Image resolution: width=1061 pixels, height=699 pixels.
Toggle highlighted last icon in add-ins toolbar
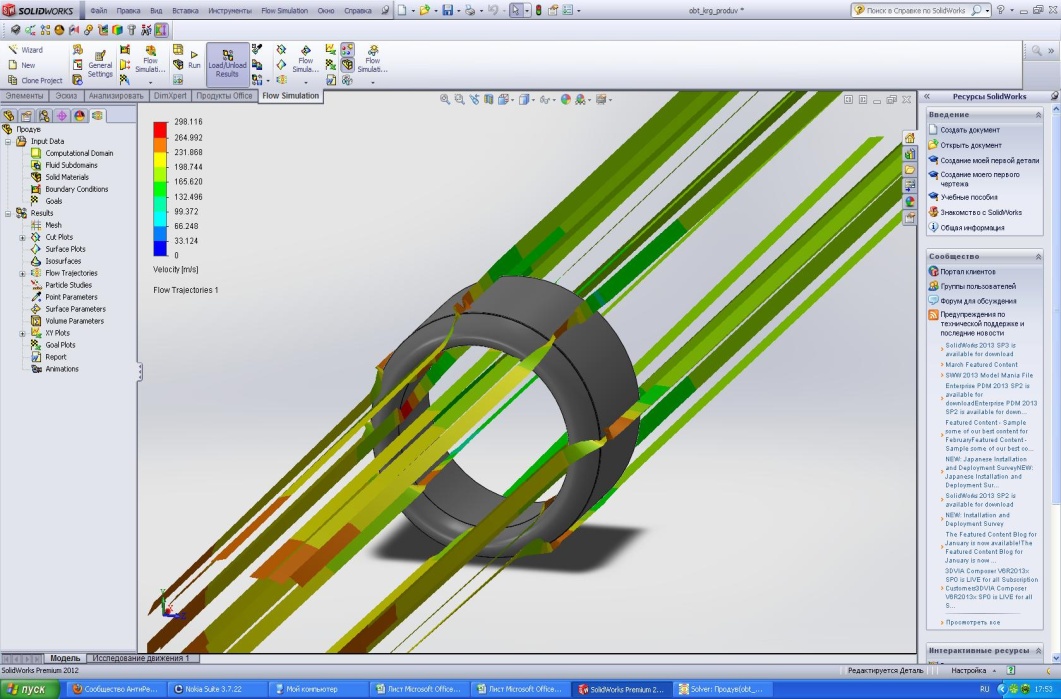click(161, 30)
